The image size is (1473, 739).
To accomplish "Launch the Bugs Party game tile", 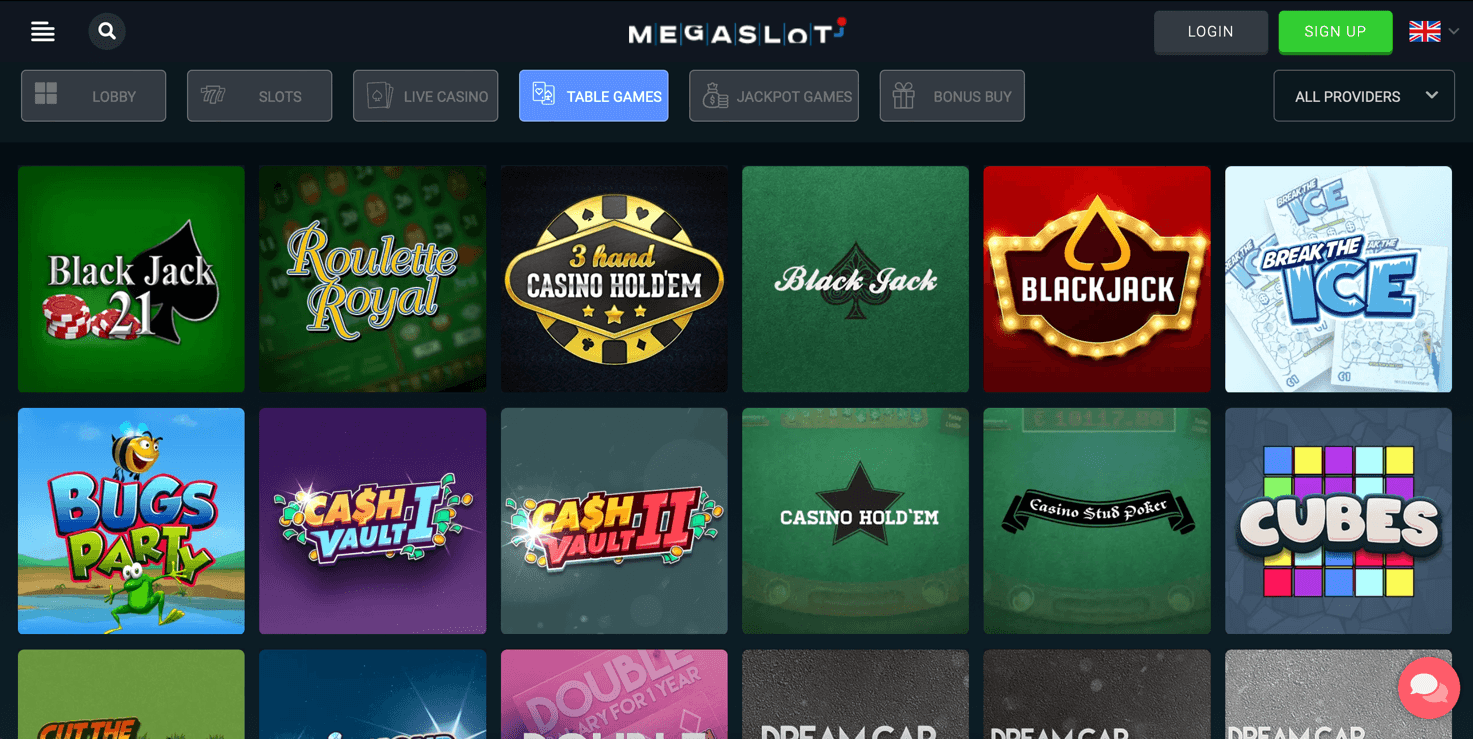I will tap(131, 521).
